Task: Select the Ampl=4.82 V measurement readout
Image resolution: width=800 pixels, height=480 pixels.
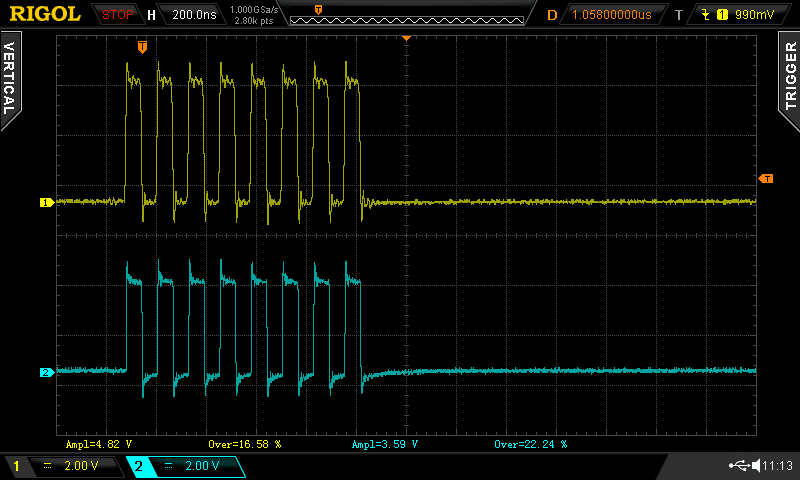Action: pos(98,443)
